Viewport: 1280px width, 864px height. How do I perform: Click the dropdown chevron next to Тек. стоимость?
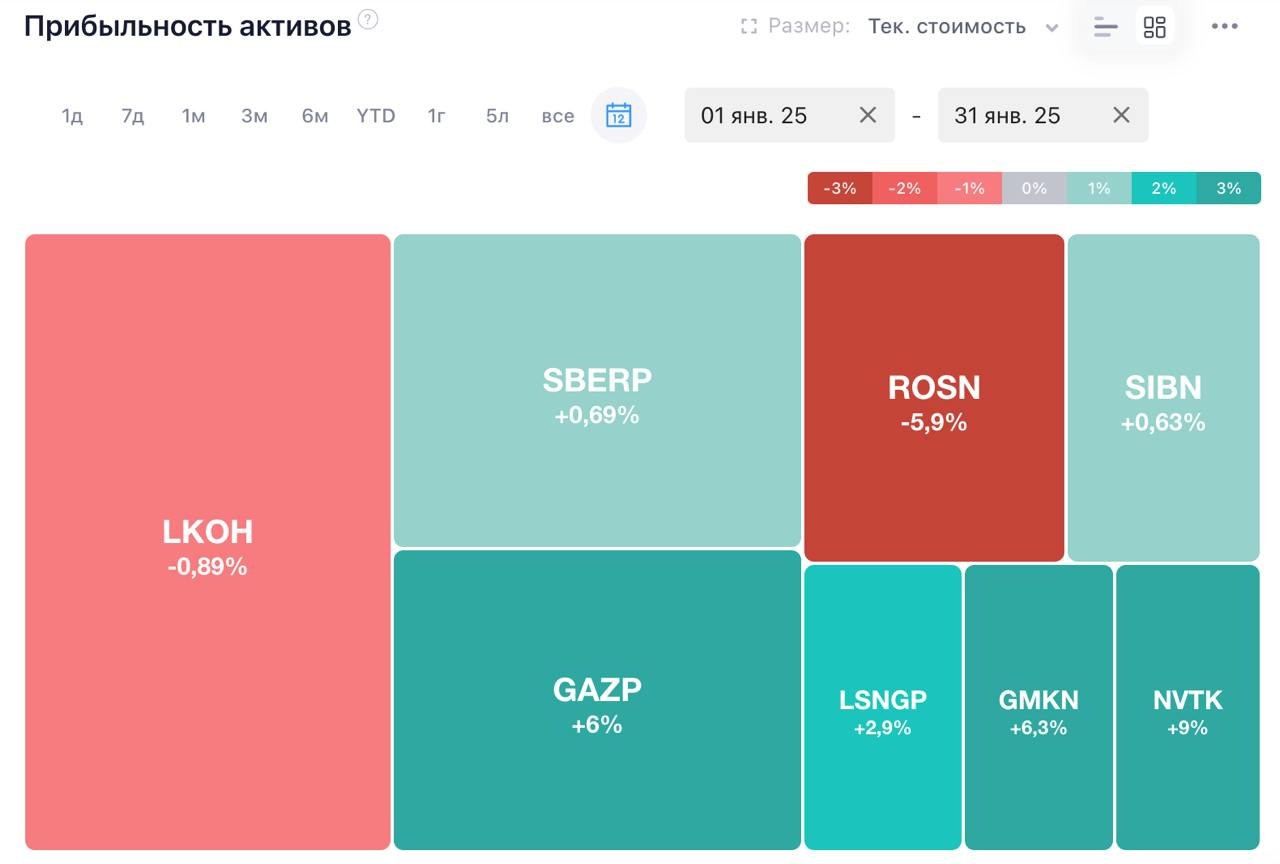pos(1052,28)
